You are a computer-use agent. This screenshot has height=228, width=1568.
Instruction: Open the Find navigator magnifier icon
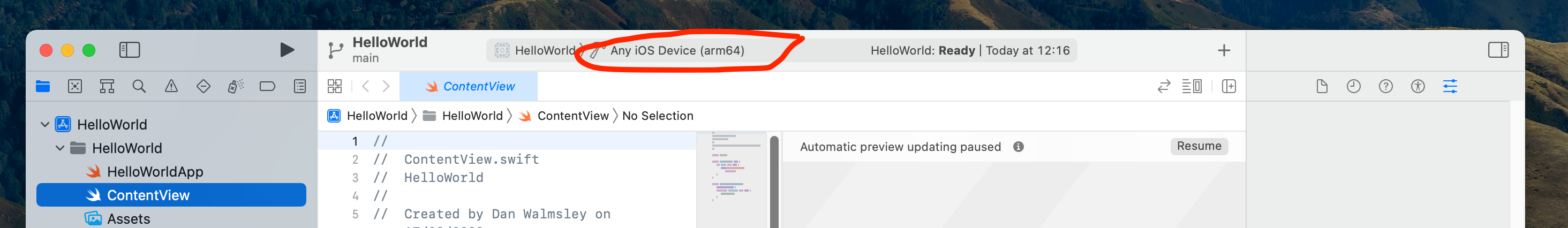click(139, 86)
